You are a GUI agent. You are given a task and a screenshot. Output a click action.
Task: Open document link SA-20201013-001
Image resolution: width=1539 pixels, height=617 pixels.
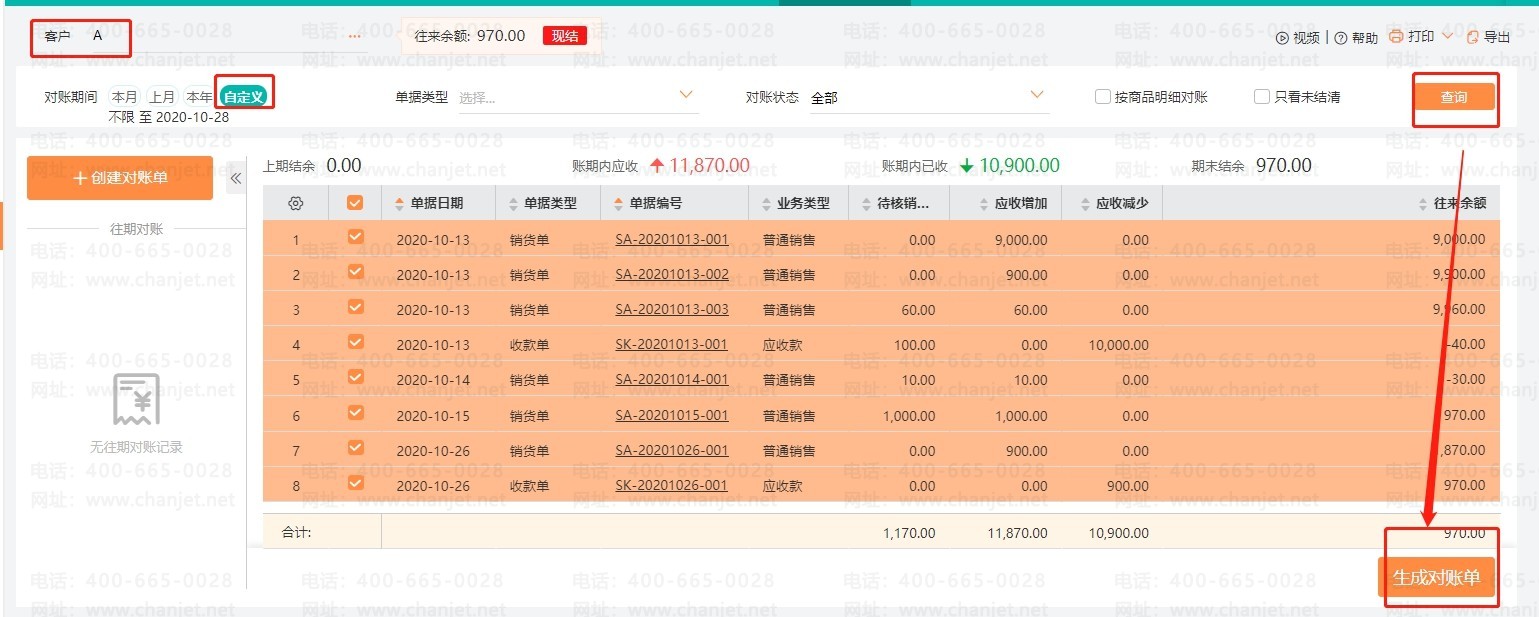pyautogui.click(x=672, y=240)
